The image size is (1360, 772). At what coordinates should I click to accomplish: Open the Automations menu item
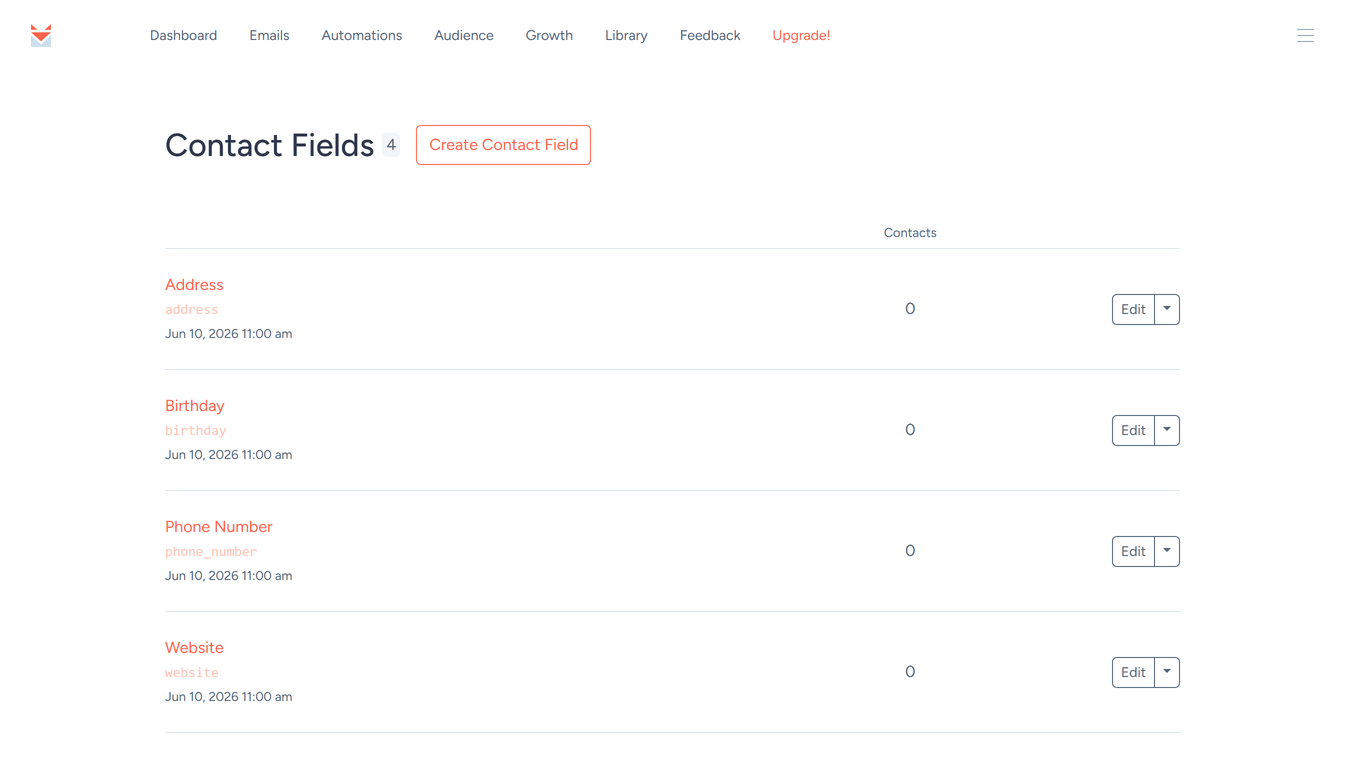(x=361, y=36)
